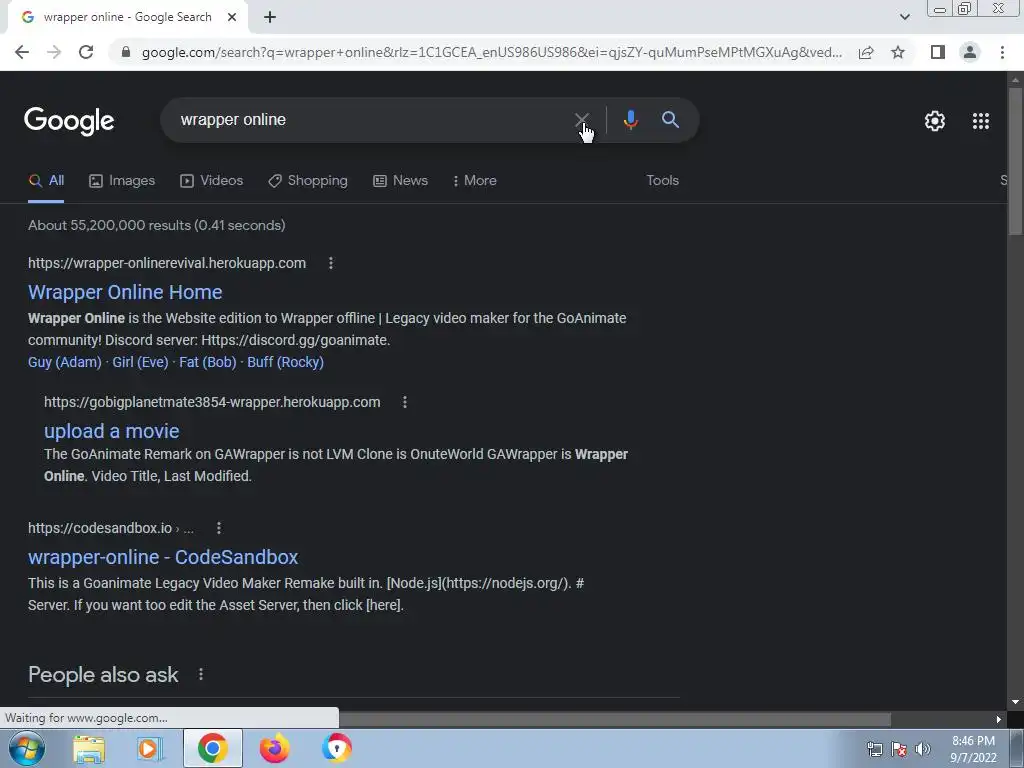Click the horizontal scrollbar thumb
The width and height of the screenshot is (1024, 768).
tap(614, 719)
